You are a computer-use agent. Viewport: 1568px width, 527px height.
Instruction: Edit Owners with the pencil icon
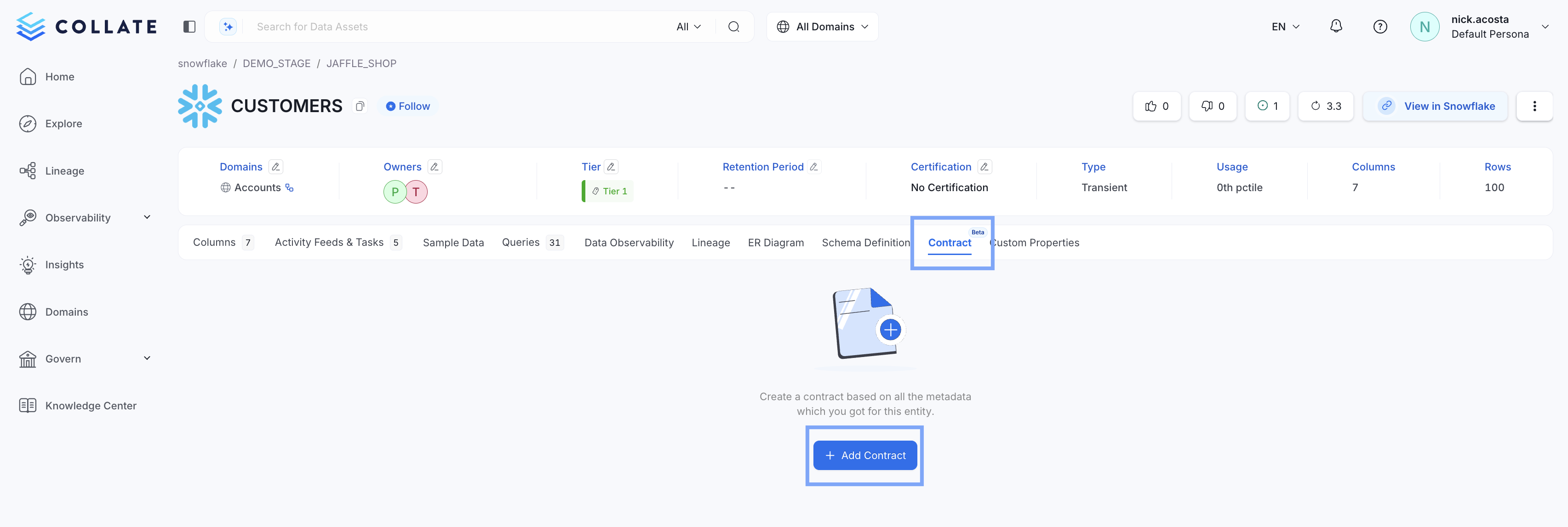pos(435,166)
